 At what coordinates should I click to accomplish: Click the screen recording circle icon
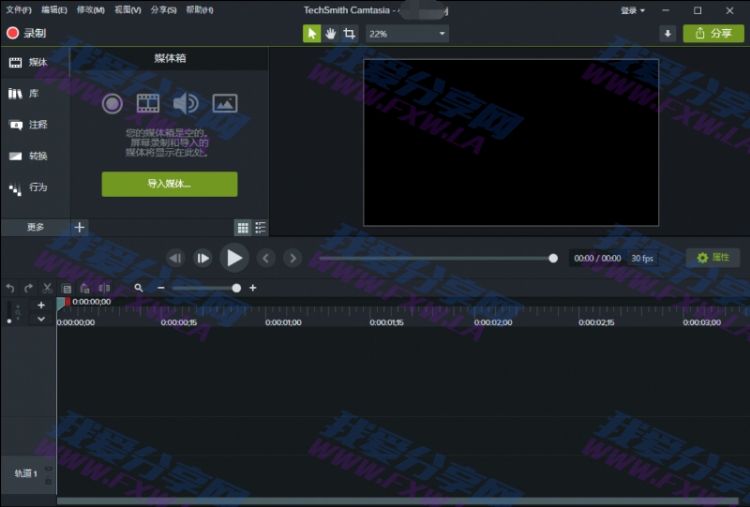pos(112,103)
